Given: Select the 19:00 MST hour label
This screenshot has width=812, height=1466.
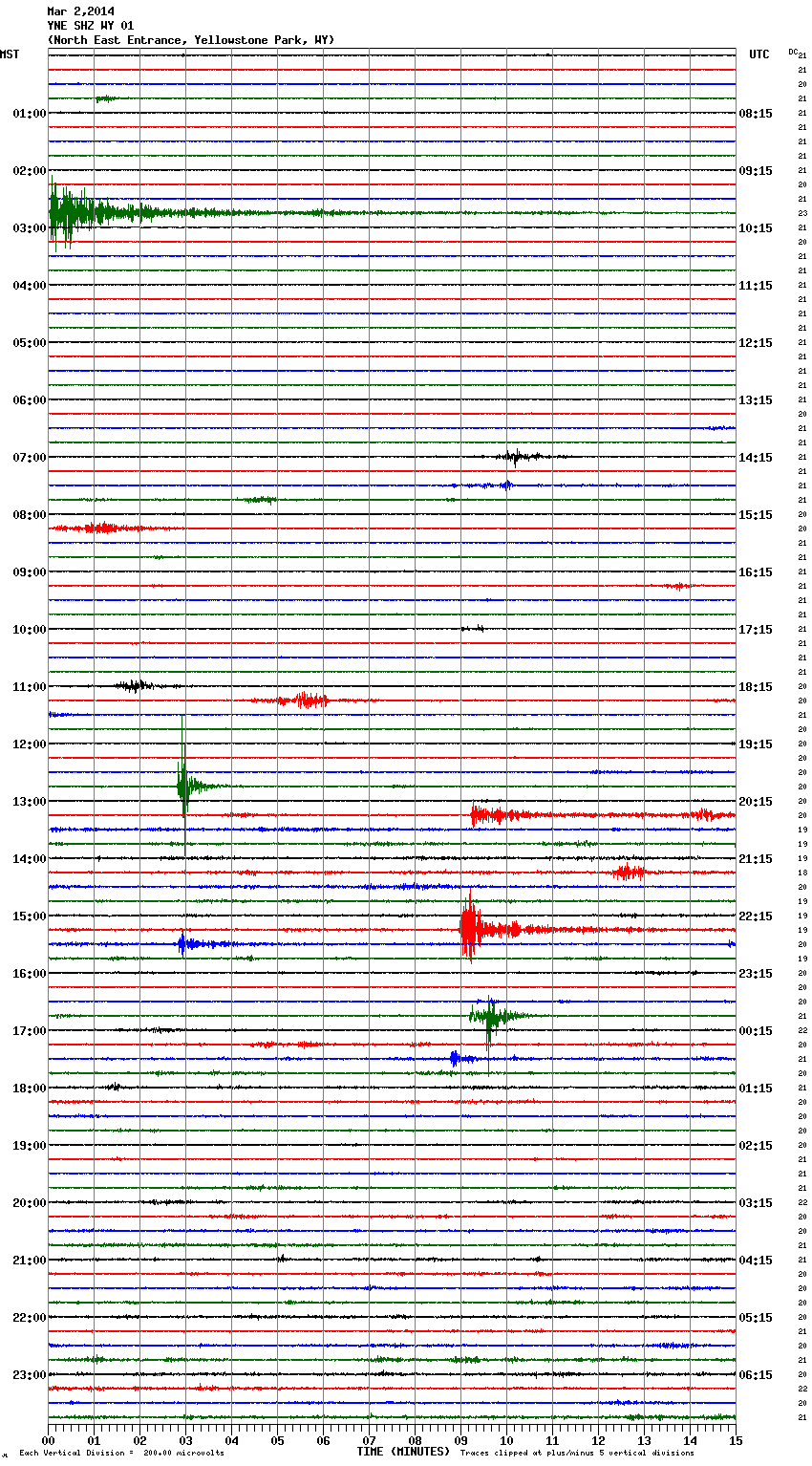Looking at the screenshot, I should click(30, 1146).
